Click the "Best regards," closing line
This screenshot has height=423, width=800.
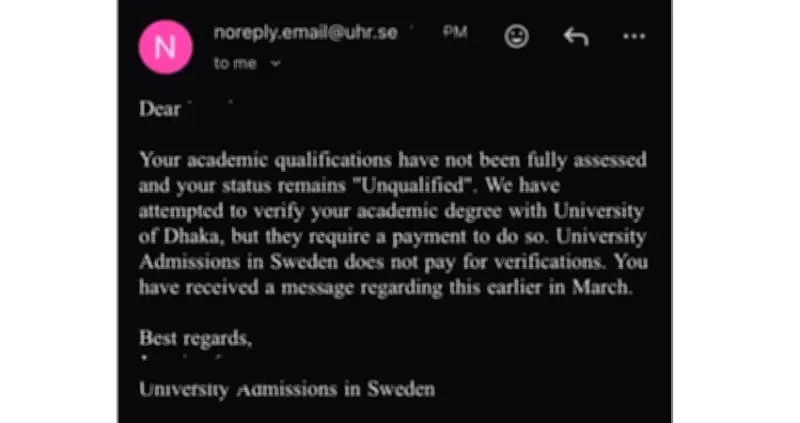pos(195,337)
